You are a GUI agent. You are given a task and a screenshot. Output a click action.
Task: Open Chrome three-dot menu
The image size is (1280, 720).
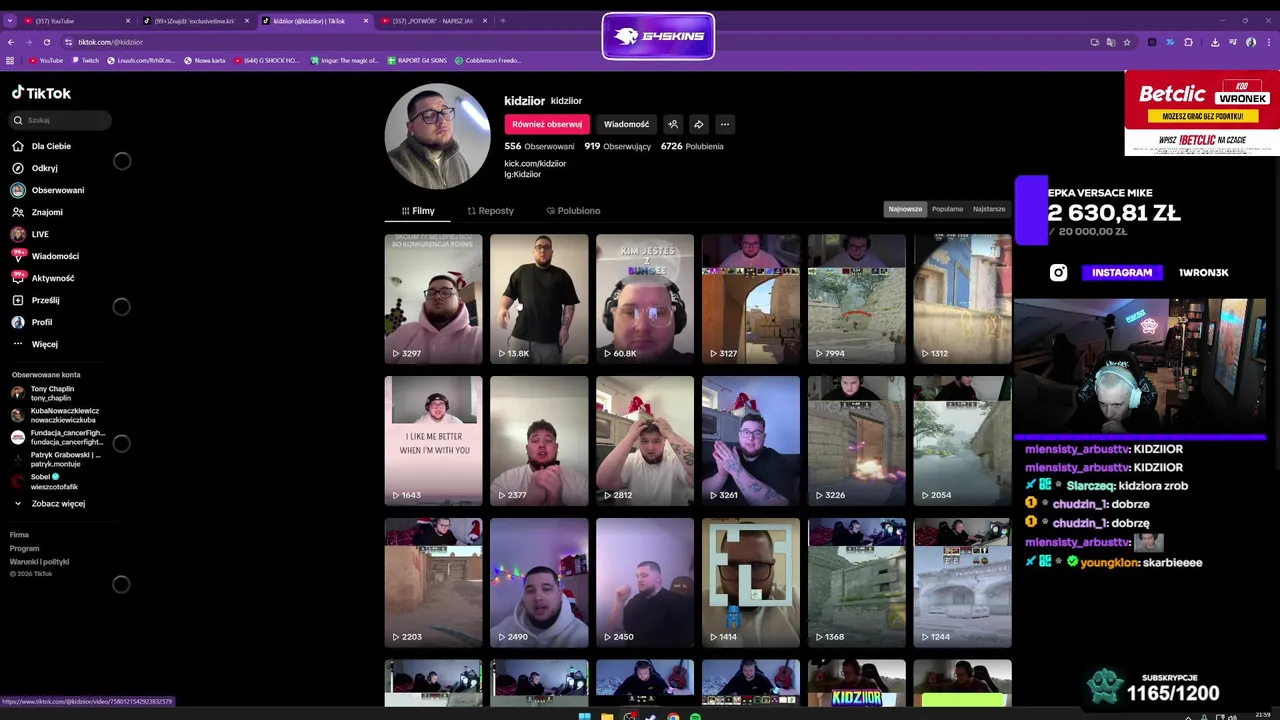coord(1268,42)
